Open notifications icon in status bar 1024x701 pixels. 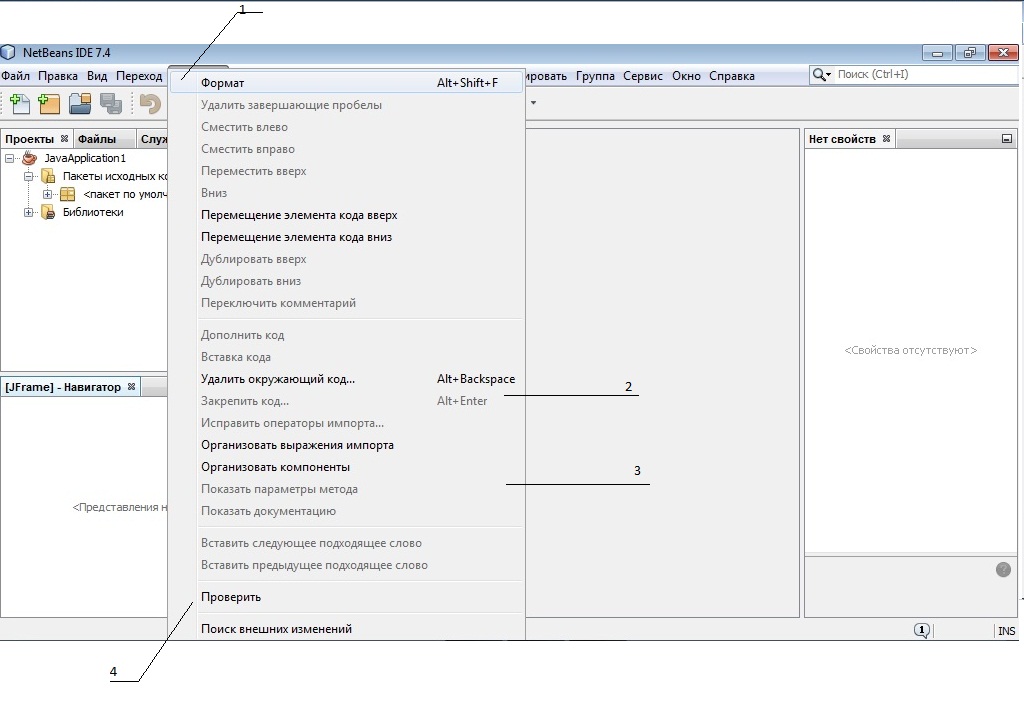[x=921, y=630]
